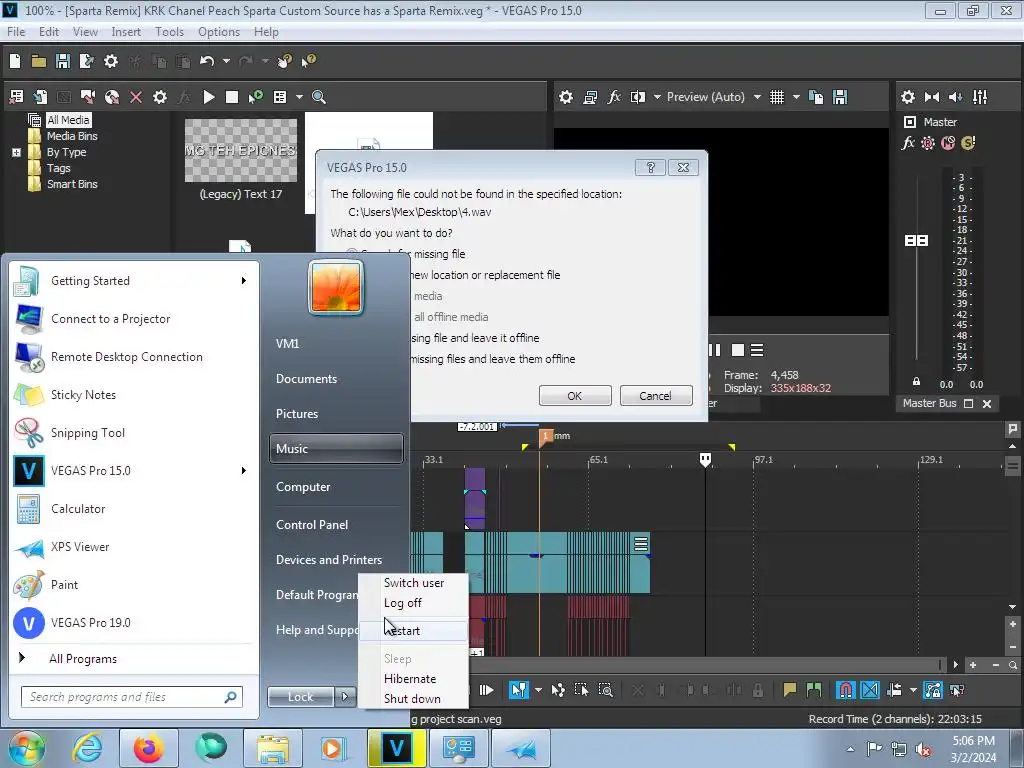Open a project using the folder icon

tap(39, 61)
